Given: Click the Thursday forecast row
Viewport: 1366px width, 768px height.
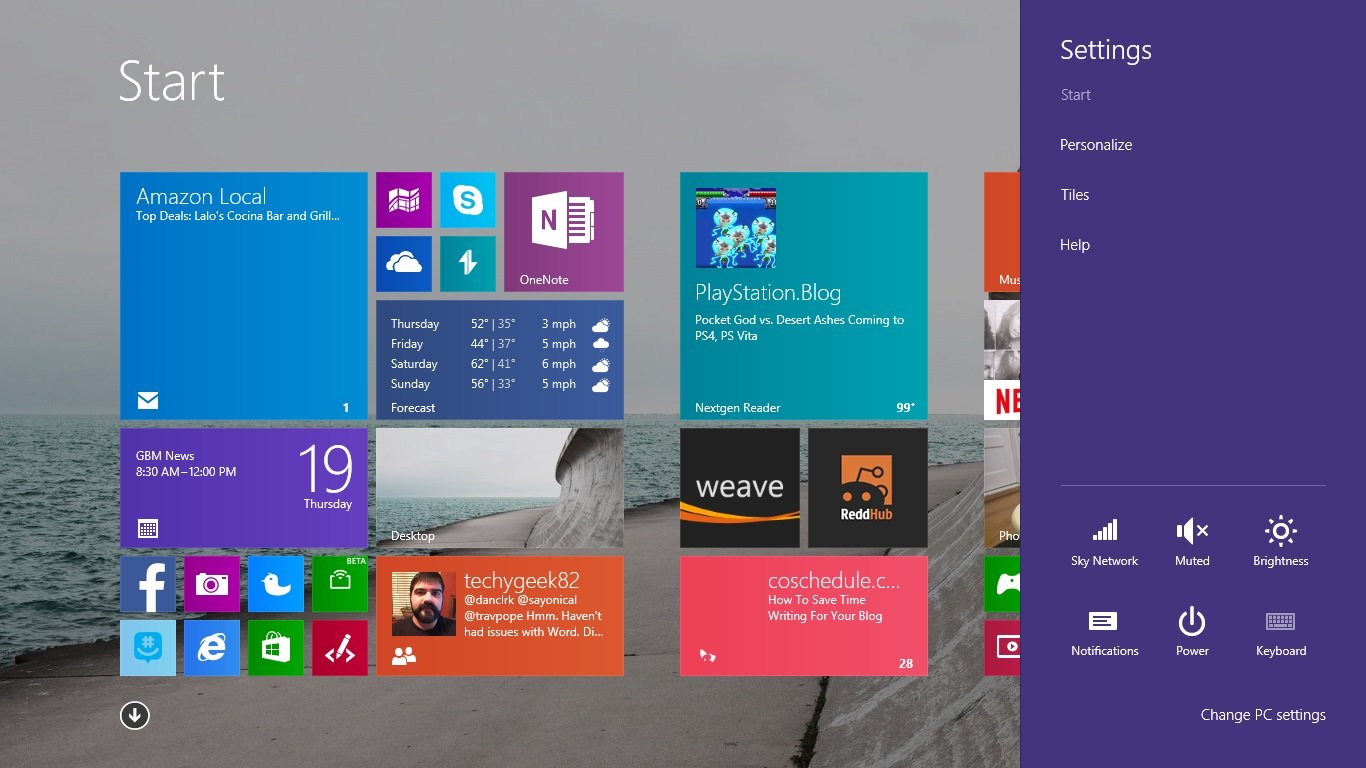Looking at the screenshot, I should coord(500,324).
